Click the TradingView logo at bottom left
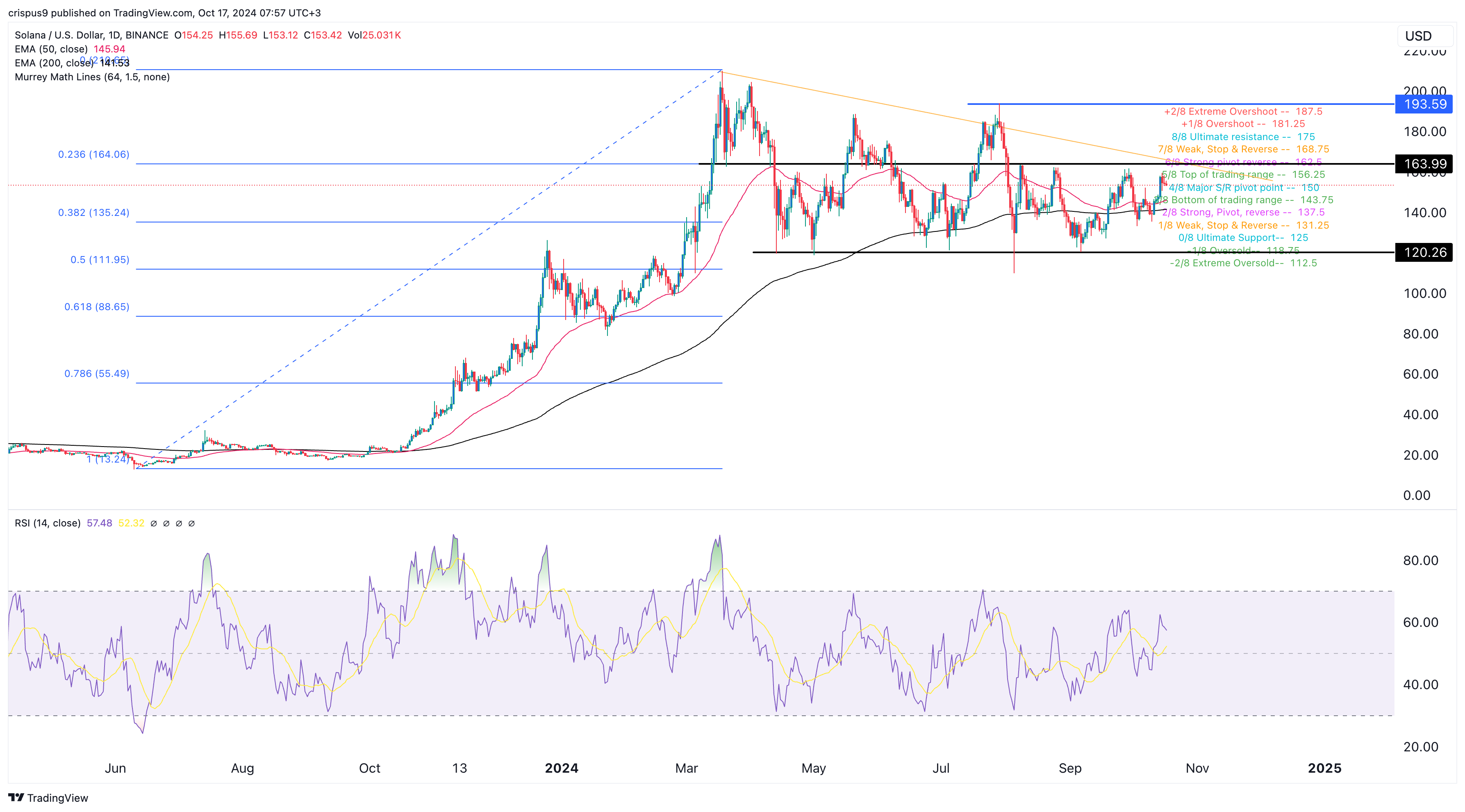The image size is (1465, 812). 48,798
